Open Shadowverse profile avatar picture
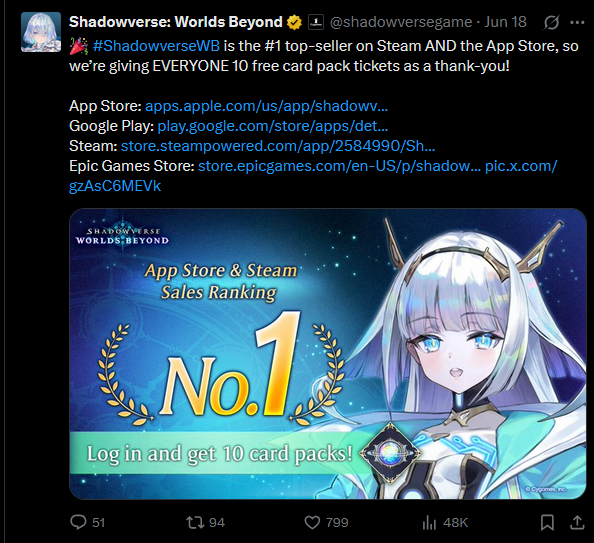Screen dimensions: 594x543 (x=41, y=32)
